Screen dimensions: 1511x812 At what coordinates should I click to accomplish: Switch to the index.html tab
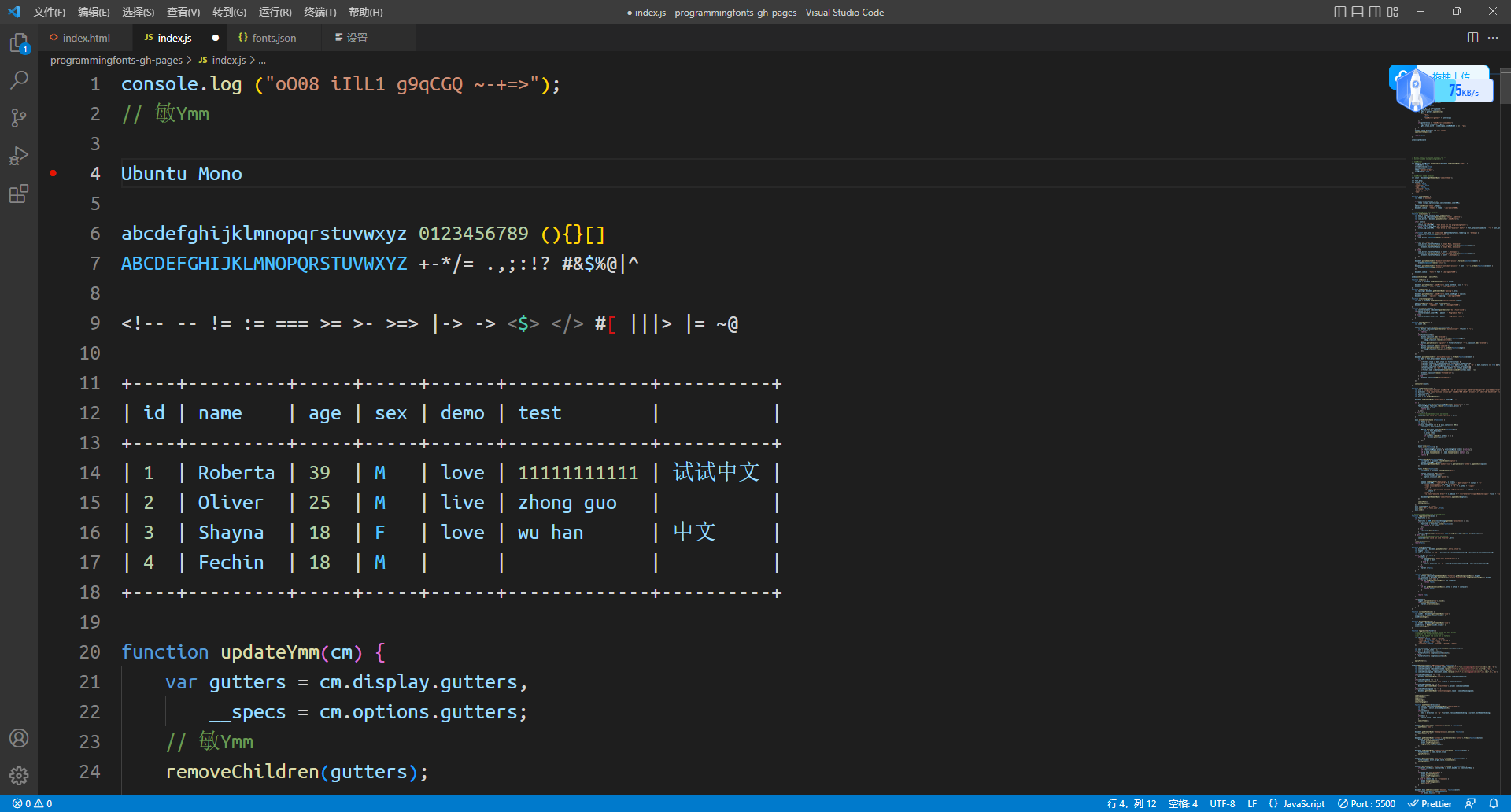pos(86,38)
